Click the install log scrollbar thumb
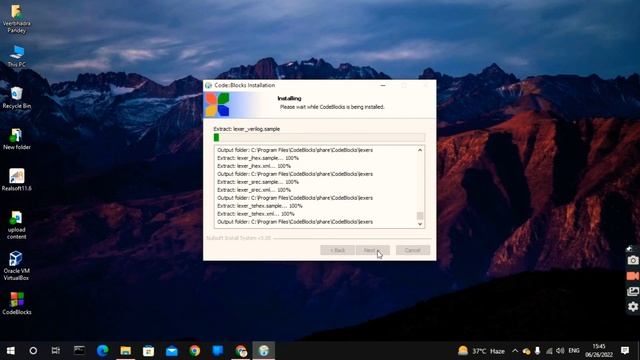Screen dimensions: 640x360 pos(420,216)
